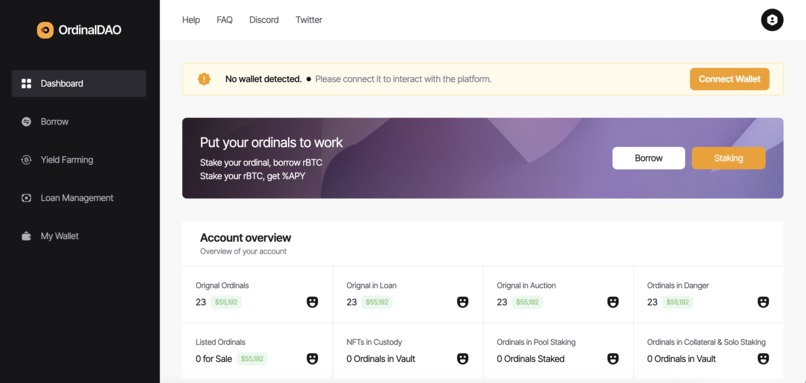The height and width of the screenshot is (383, 806).
Task: Click the face icon in Ordinals in Pool Staking card
Action: point(613,359)
